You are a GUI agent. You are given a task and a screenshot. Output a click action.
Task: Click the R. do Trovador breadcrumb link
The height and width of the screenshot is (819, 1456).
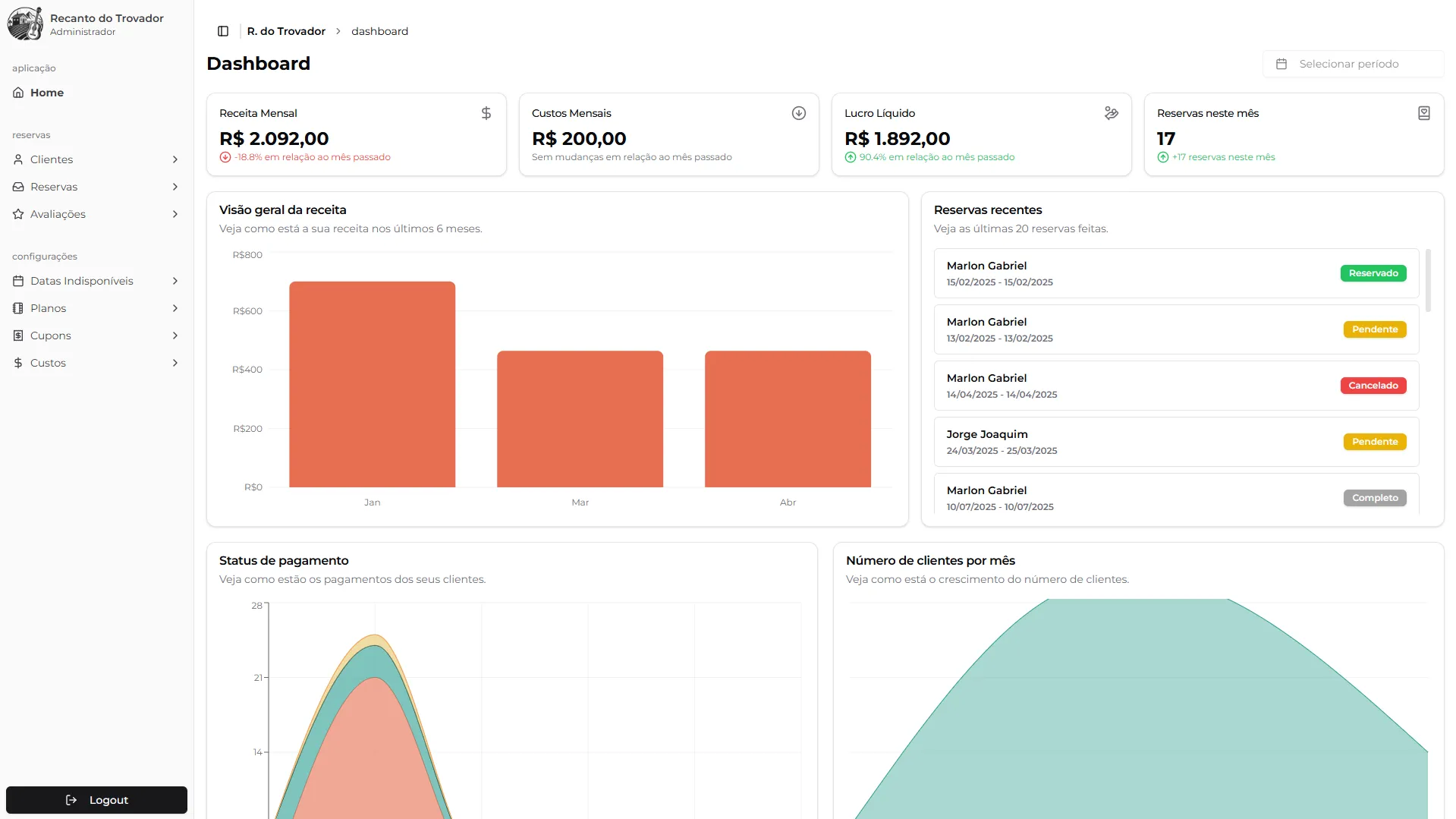coord(286,31)
